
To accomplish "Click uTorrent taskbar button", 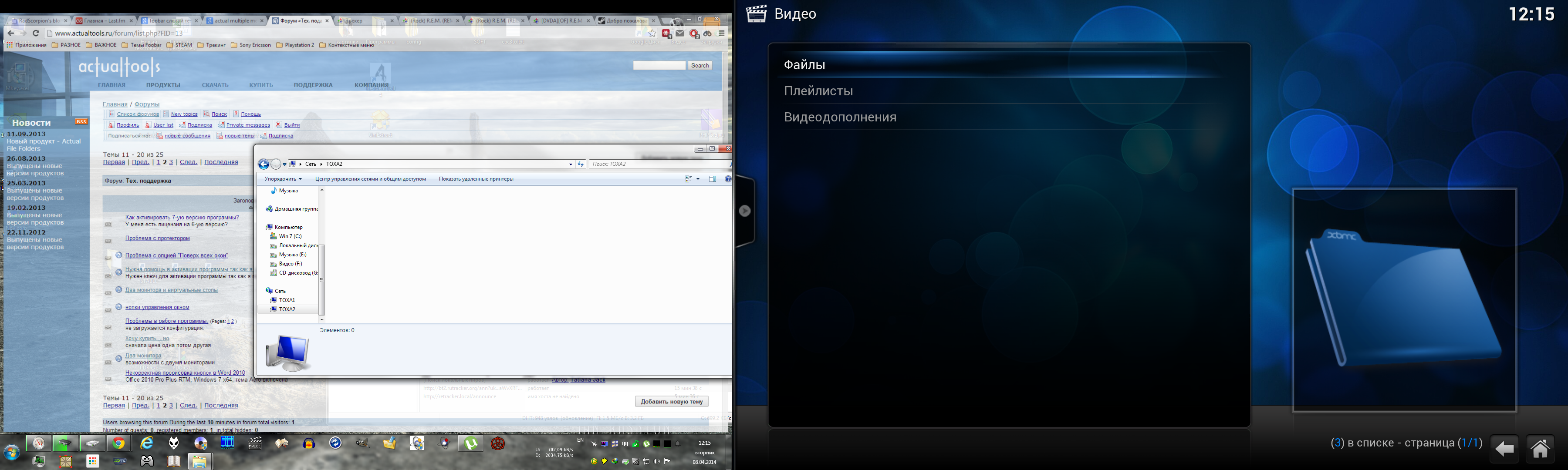I will (x=470, y=443).
